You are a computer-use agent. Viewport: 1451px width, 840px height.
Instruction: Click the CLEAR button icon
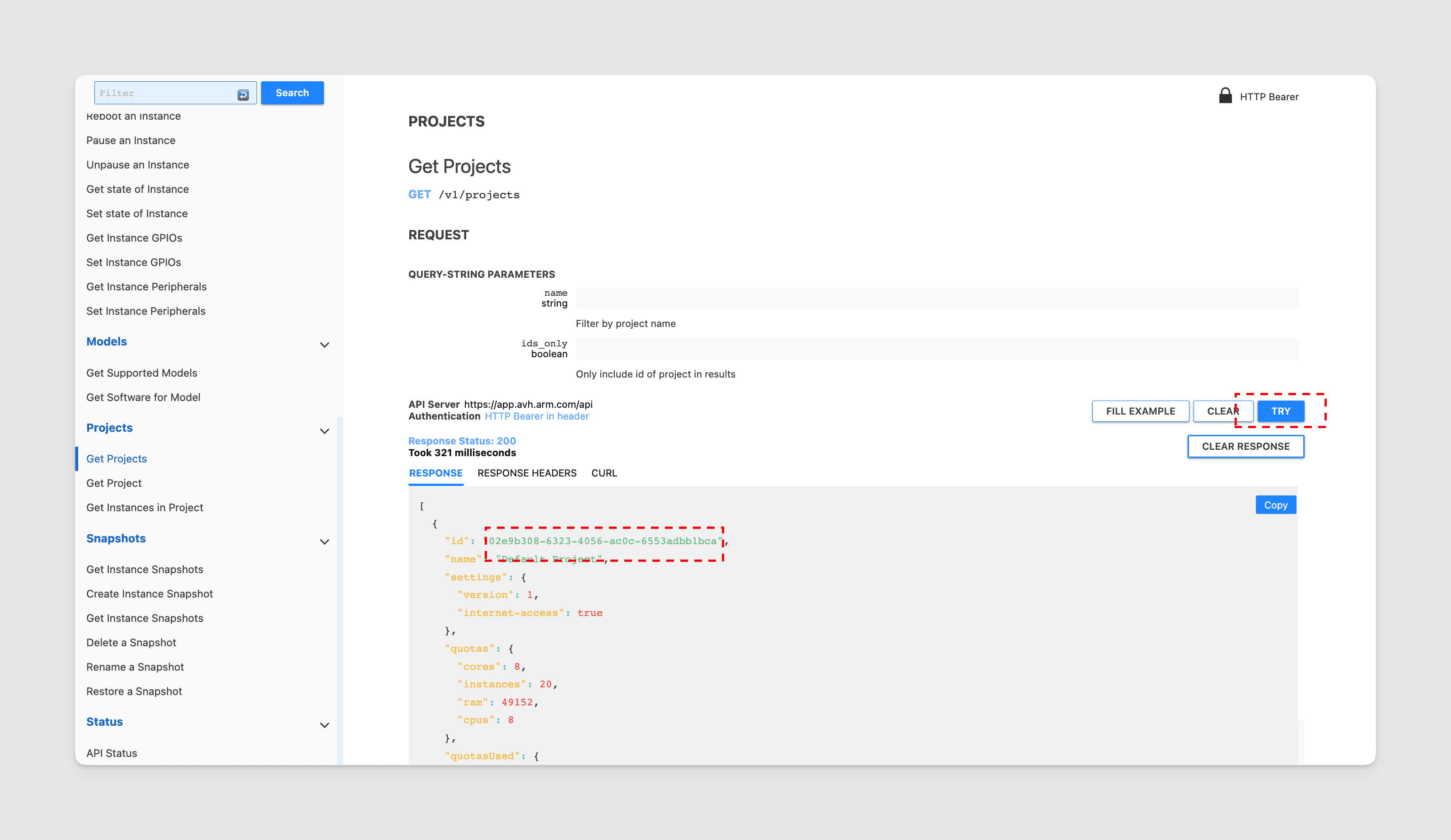[1220, 411]
